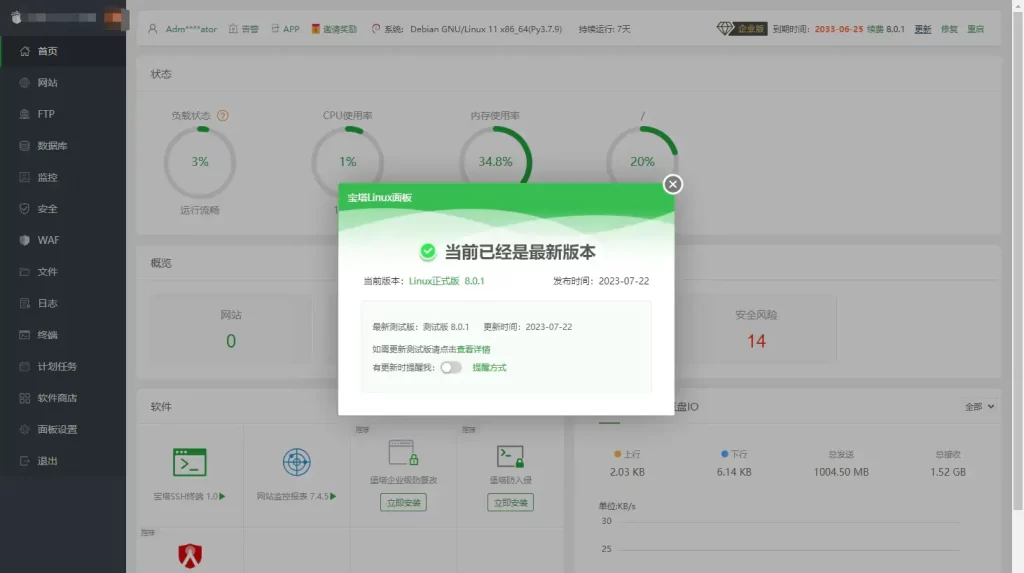Open the 网站监控报表 radar icon
This screenshot has width=1024, height=573.
coord(296,462)
